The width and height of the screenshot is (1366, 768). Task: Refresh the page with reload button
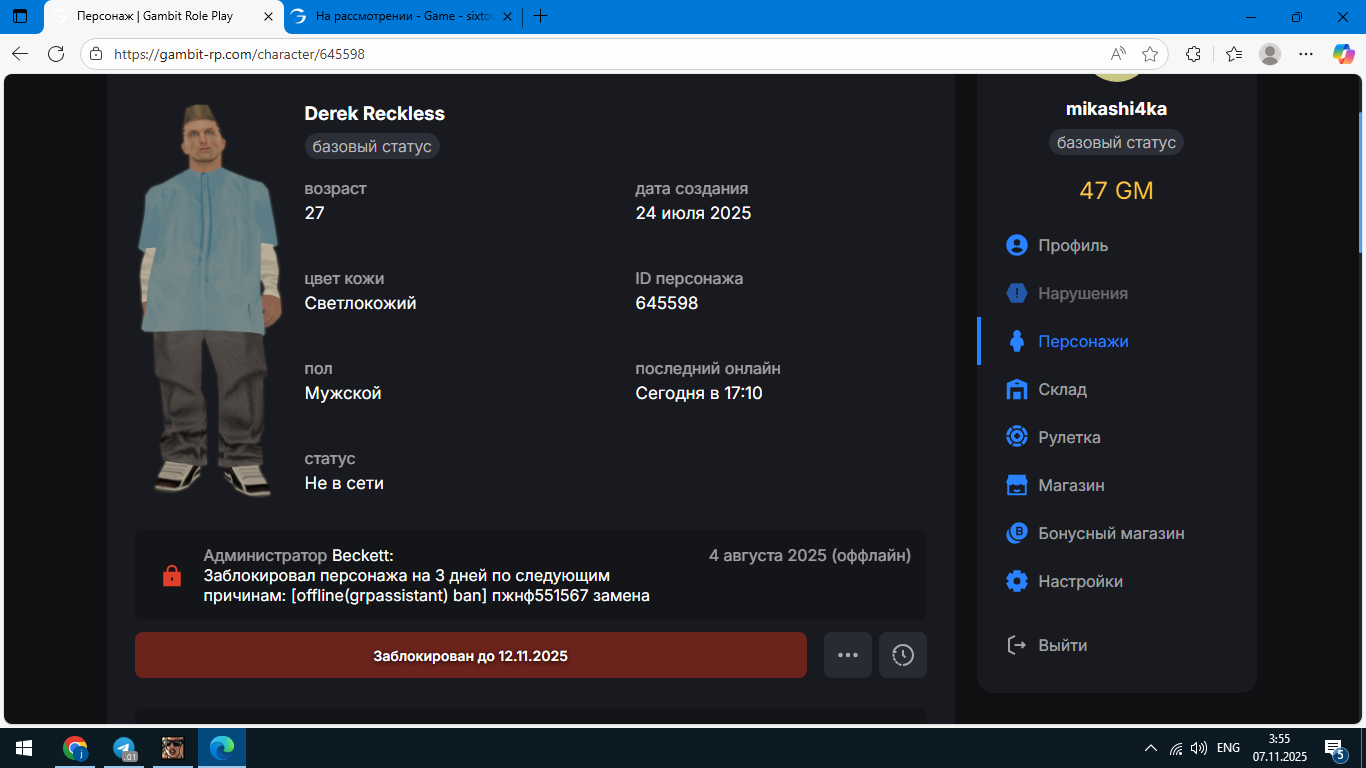[56, 54]
